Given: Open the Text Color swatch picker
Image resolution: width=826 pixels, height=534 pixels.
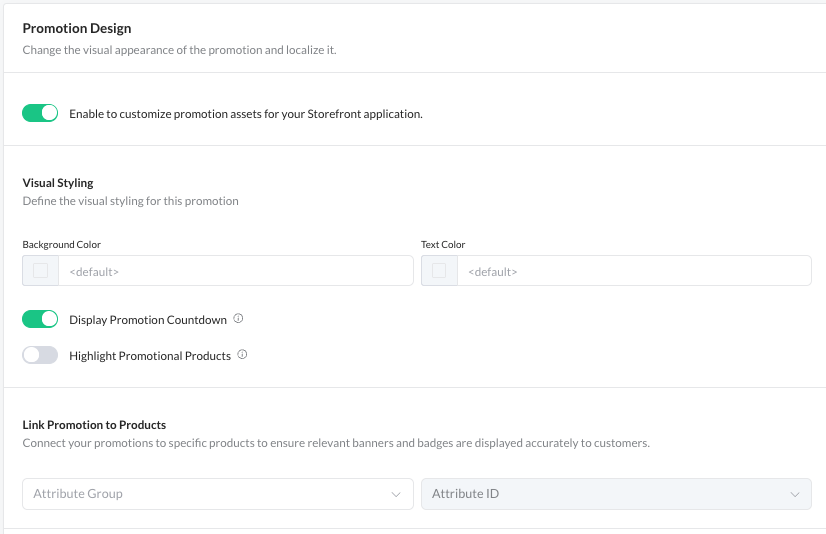Looking at the screenshot, I should [439, 271].
